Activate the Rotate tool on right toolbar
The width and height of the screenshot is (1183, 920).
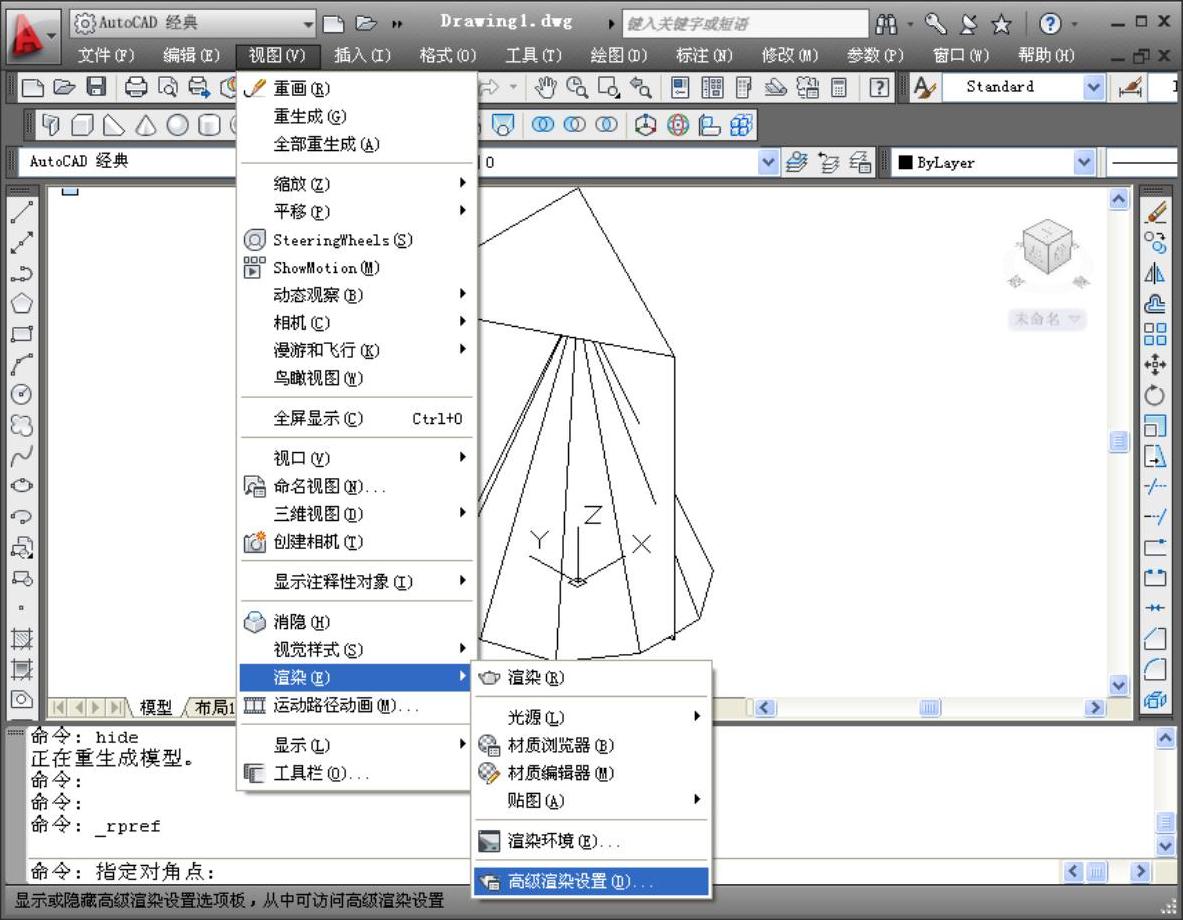tap(1155, 395)
